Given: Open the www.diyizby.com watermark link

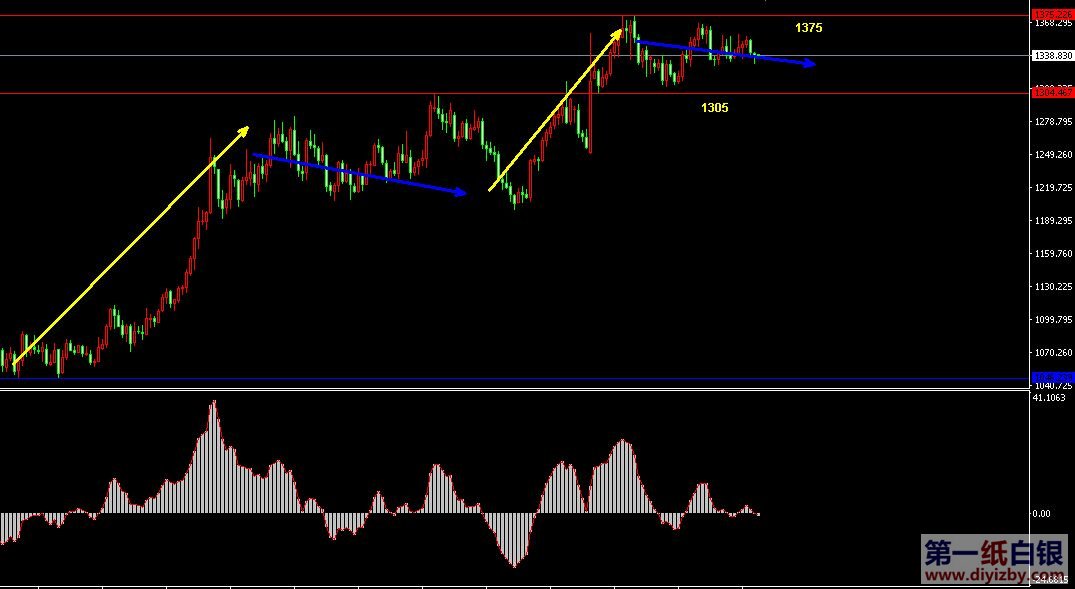Looking at the screenshot, I should (x=994, y=577).
